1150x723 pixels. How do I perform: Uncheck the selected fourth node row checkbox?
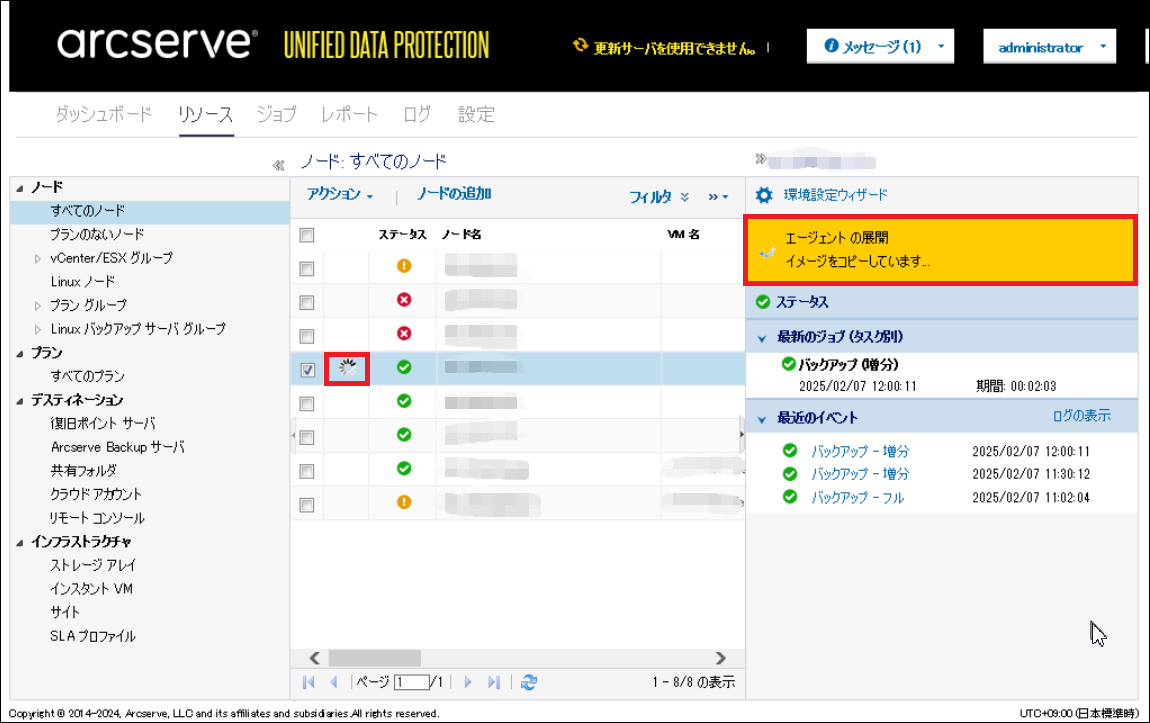307,370
